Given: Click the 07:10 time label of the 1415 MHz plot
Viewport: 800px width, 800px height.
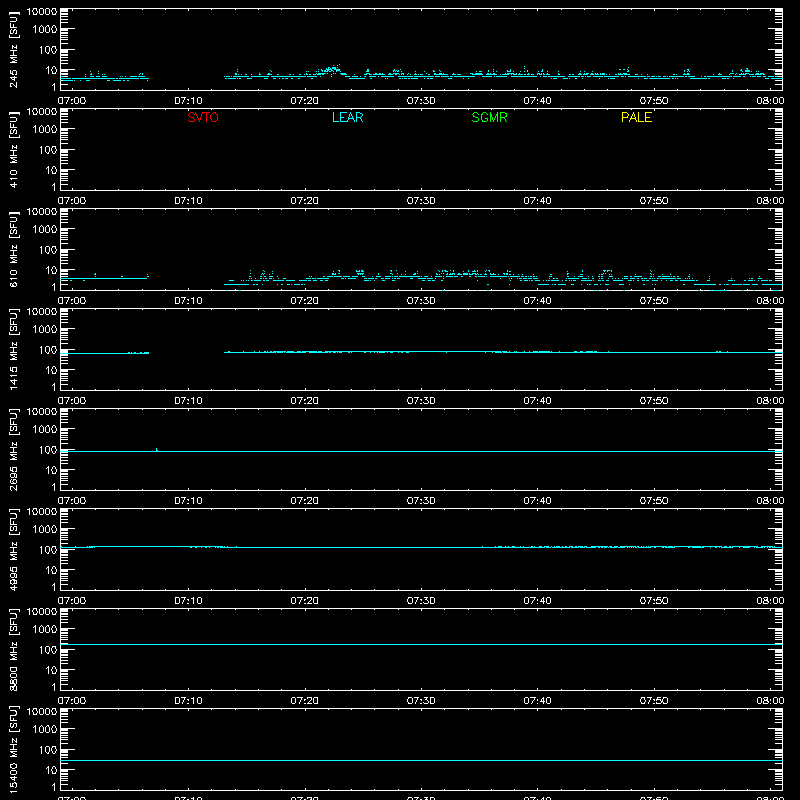Looking at the screenshot, I should [188, 401].
